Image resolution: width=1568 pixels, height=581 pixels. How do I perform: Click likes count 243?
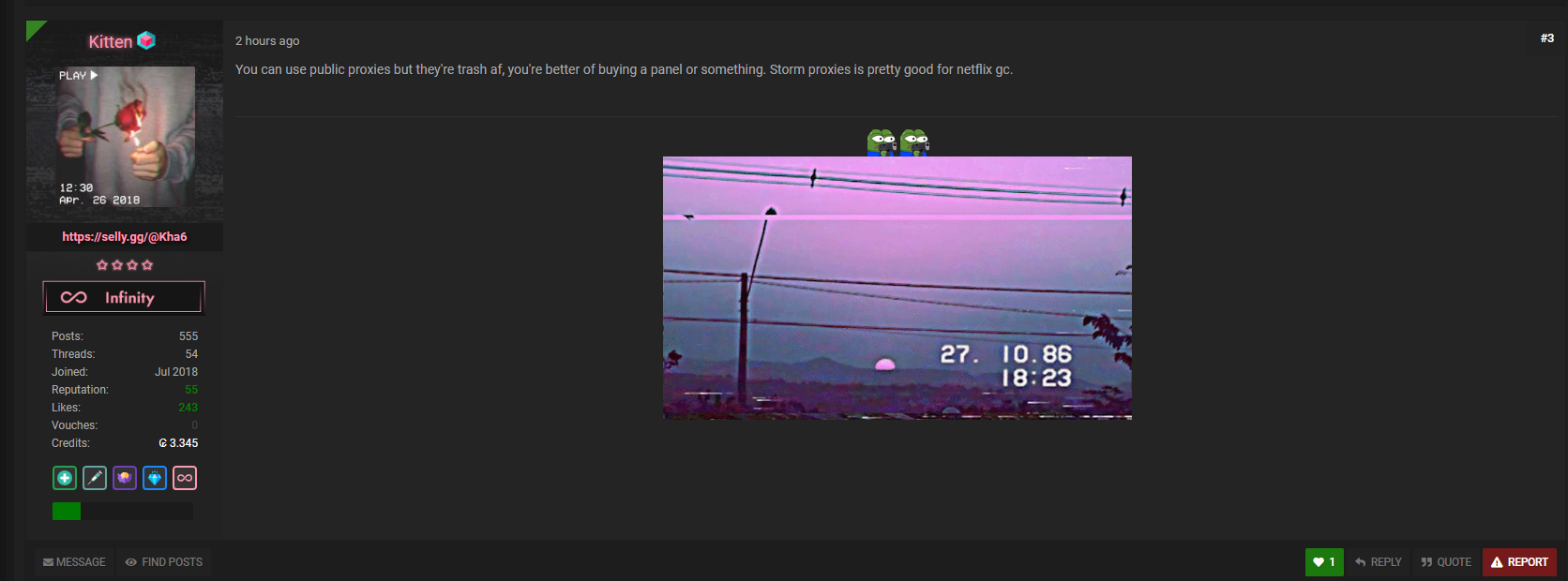click(x=188, y=408)
